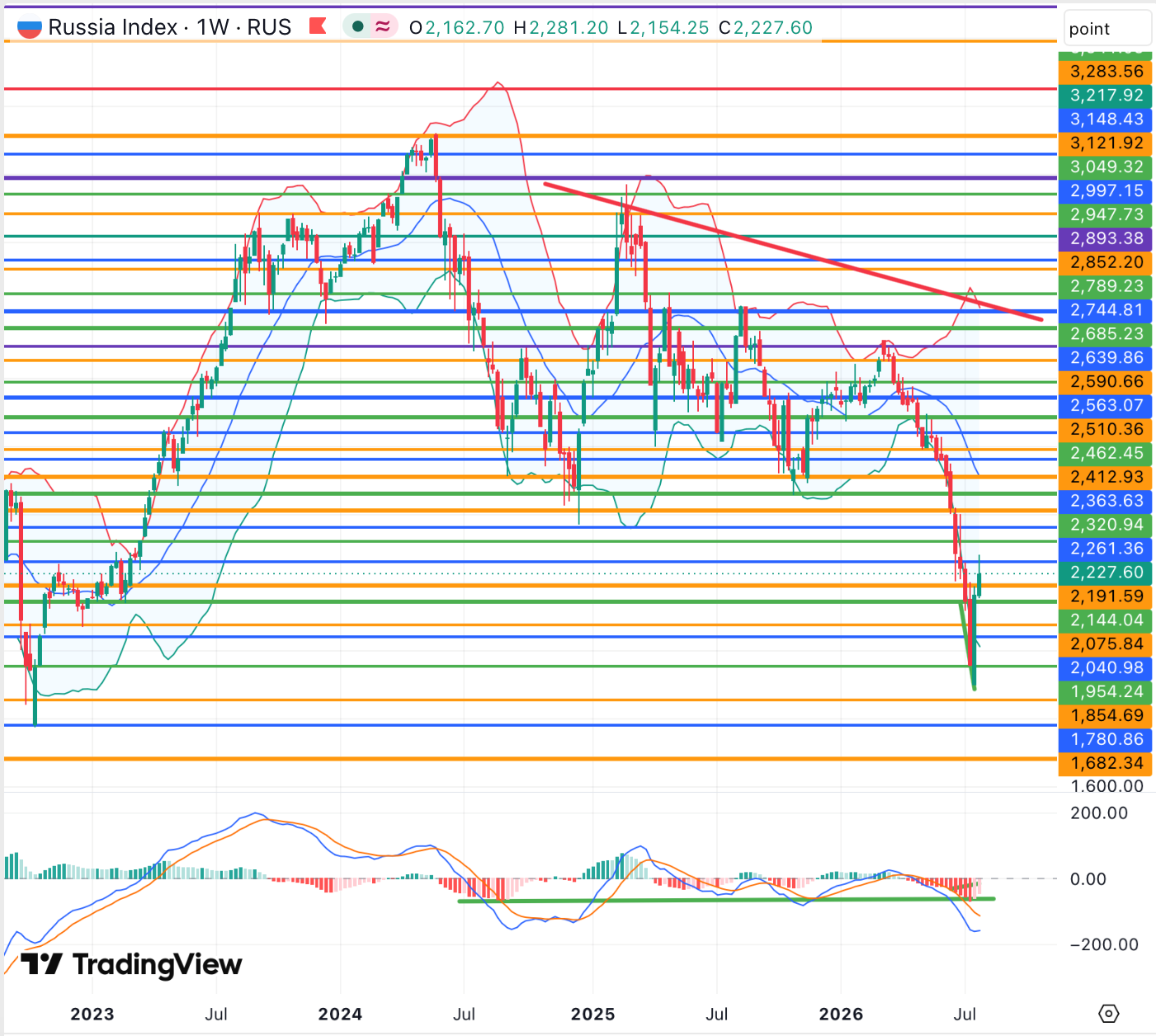Open the Russia Index 1W RUS symbol title
This screenshot has height=1036, width=1156.
pyautogui.click(x=170, y=27)
